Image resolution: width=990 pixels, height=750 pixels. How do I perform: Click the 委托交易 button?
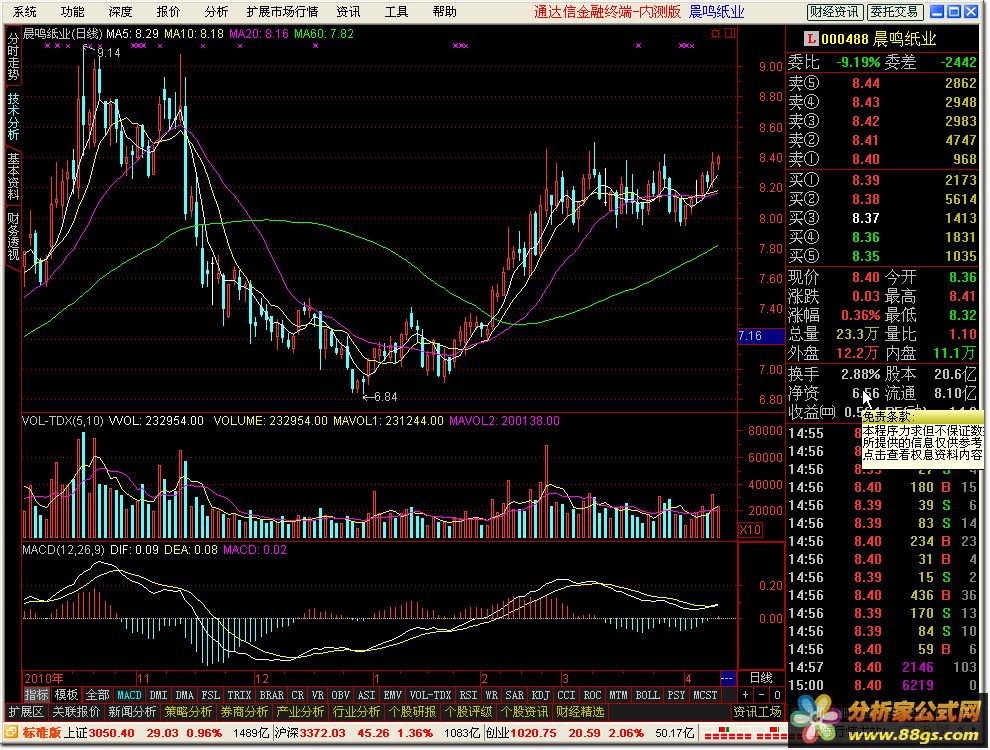894,12
